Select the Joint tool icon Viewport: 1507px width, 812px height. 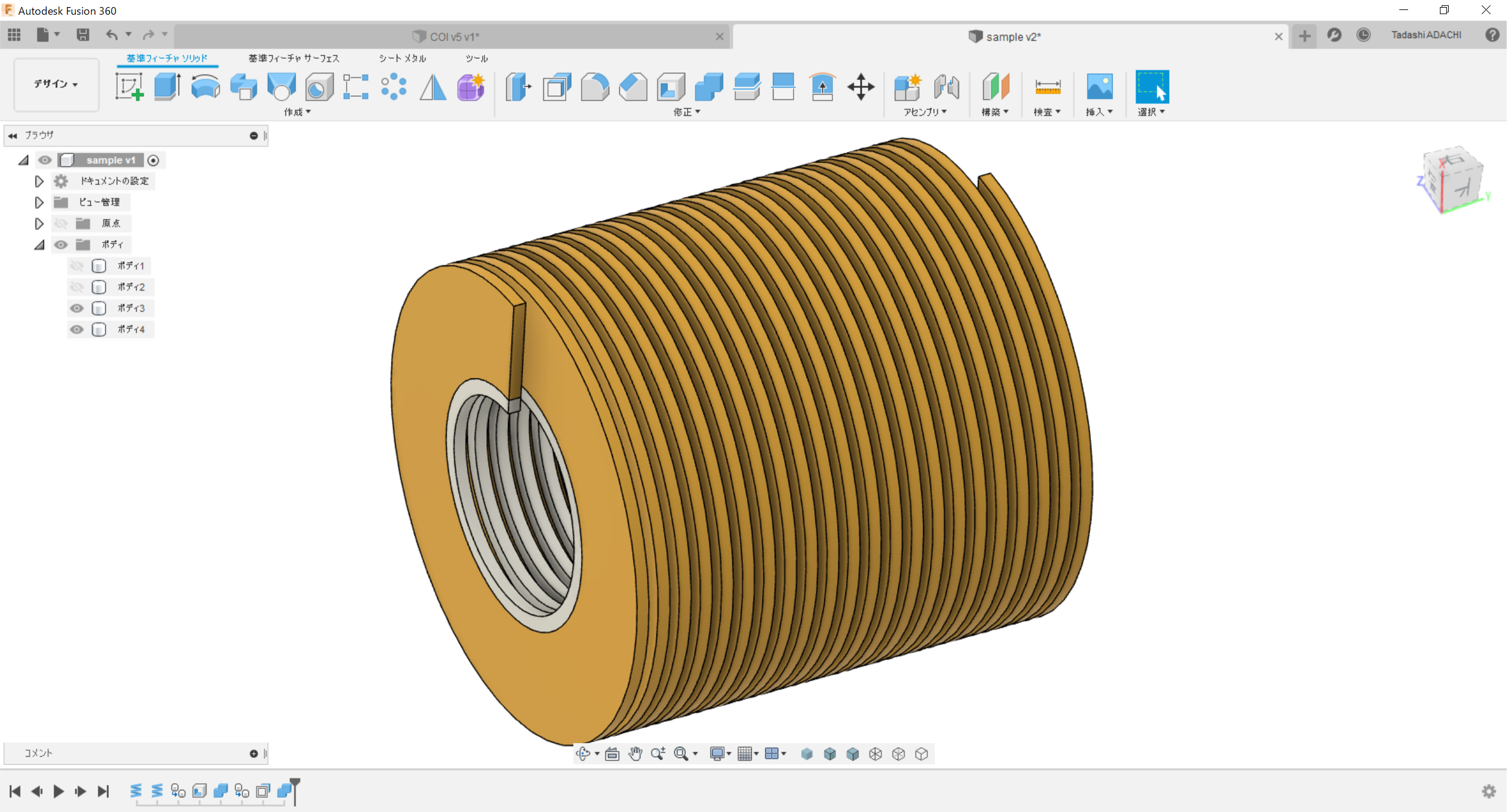pos(947,86)
